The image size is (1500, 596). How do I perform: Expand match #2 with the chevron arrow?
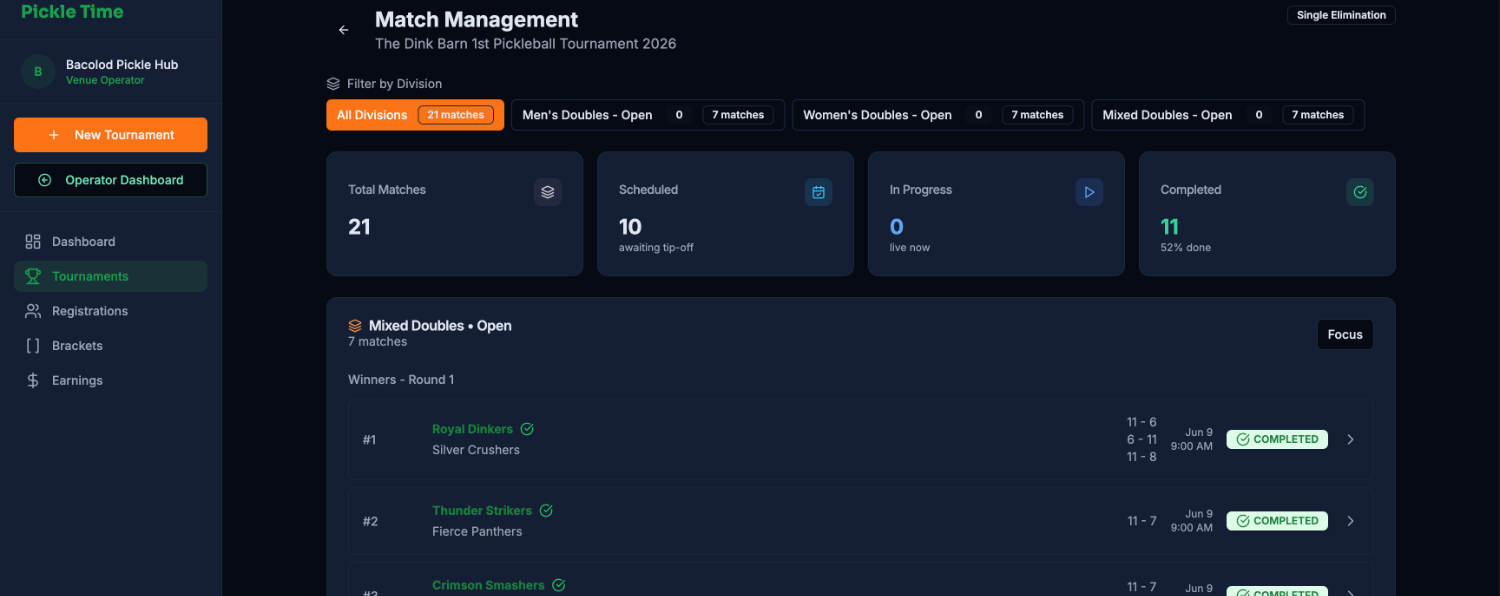coord(1351,520)
